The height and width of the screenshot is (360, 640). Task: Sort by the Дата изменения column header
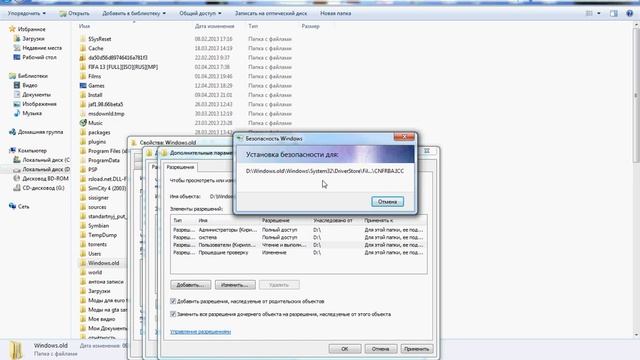pos(215,26)
